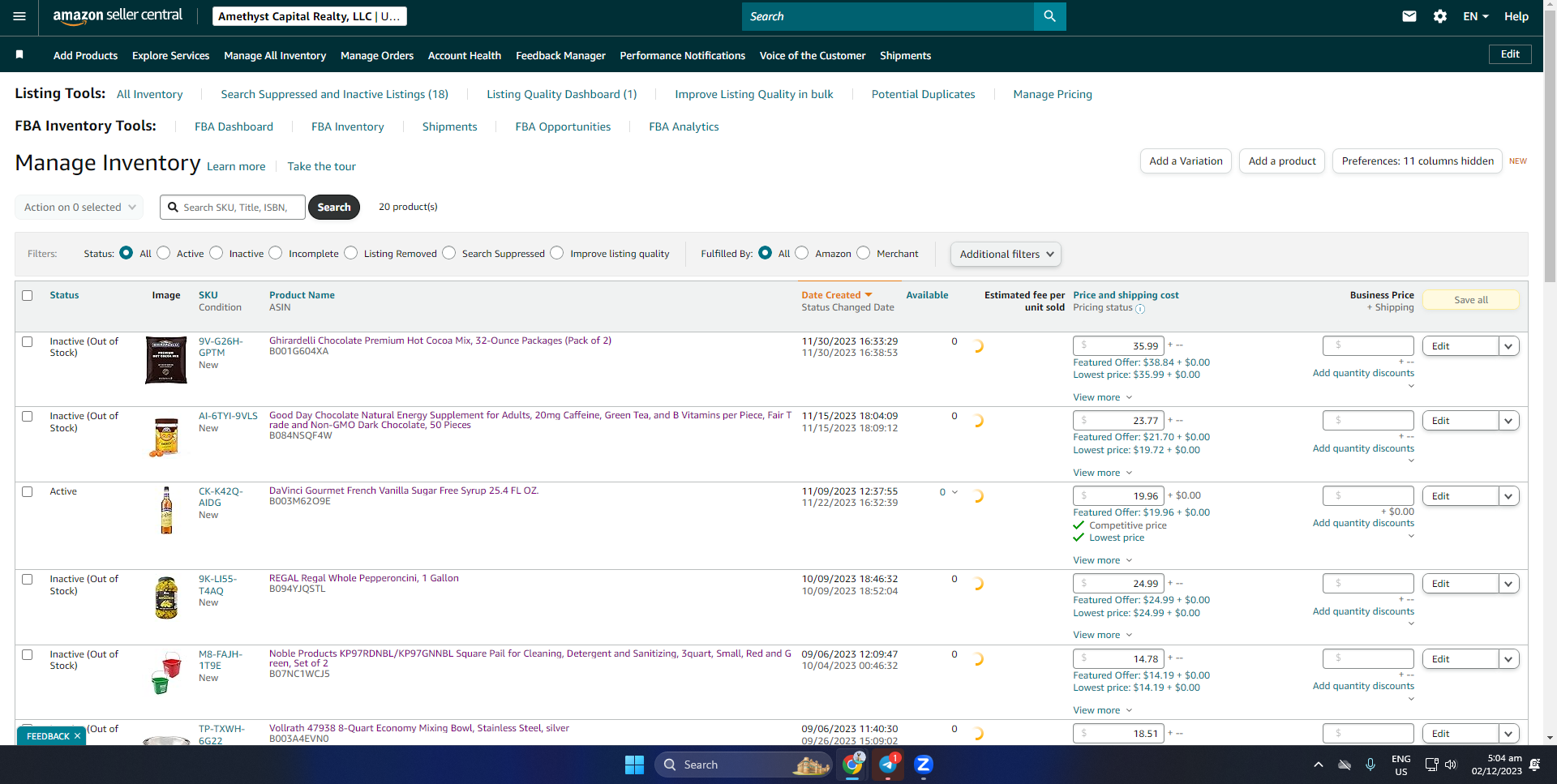The image size is (1557, 784).
Task: Open Preferences: 11 columns hidden
Action: [1418, 161]
